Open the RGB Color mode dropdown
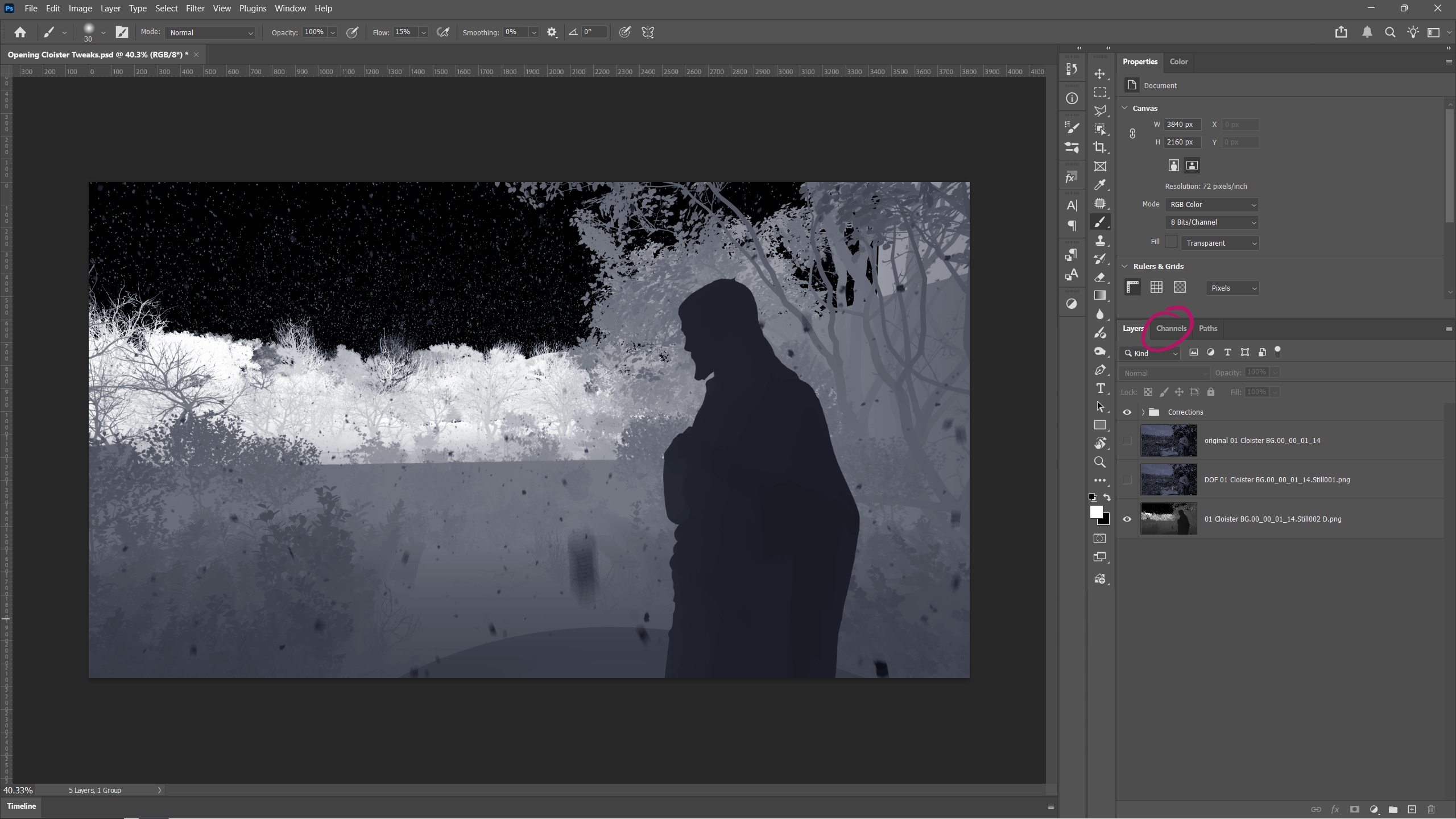The width and height of the screenshot is (1456, 819). tap(1211, 205)
